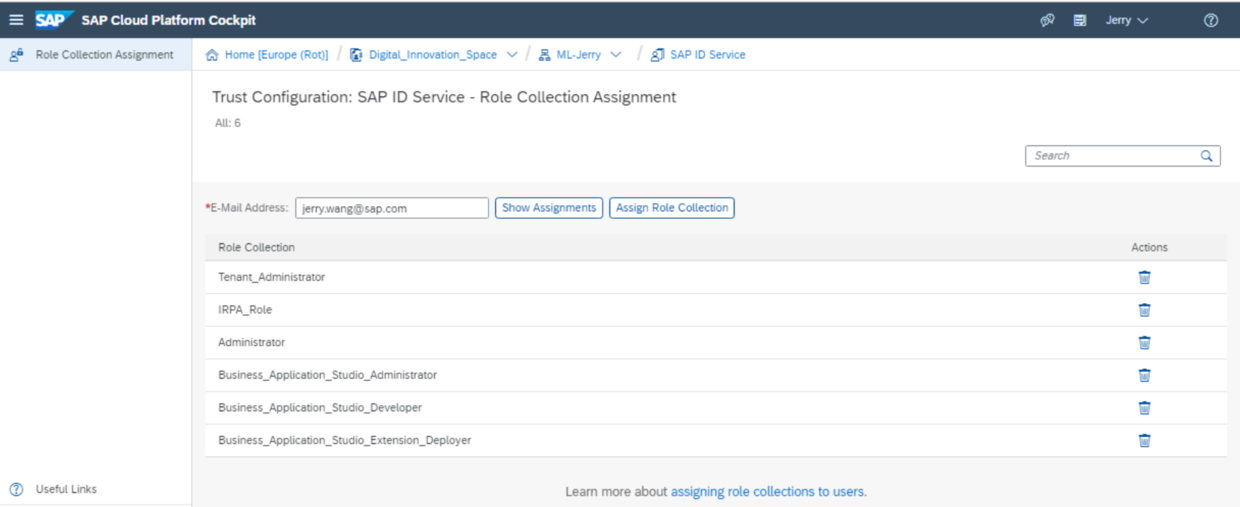Click the Actions column header
This screenshot has width=1240, height=507.
coord(1149,247)
